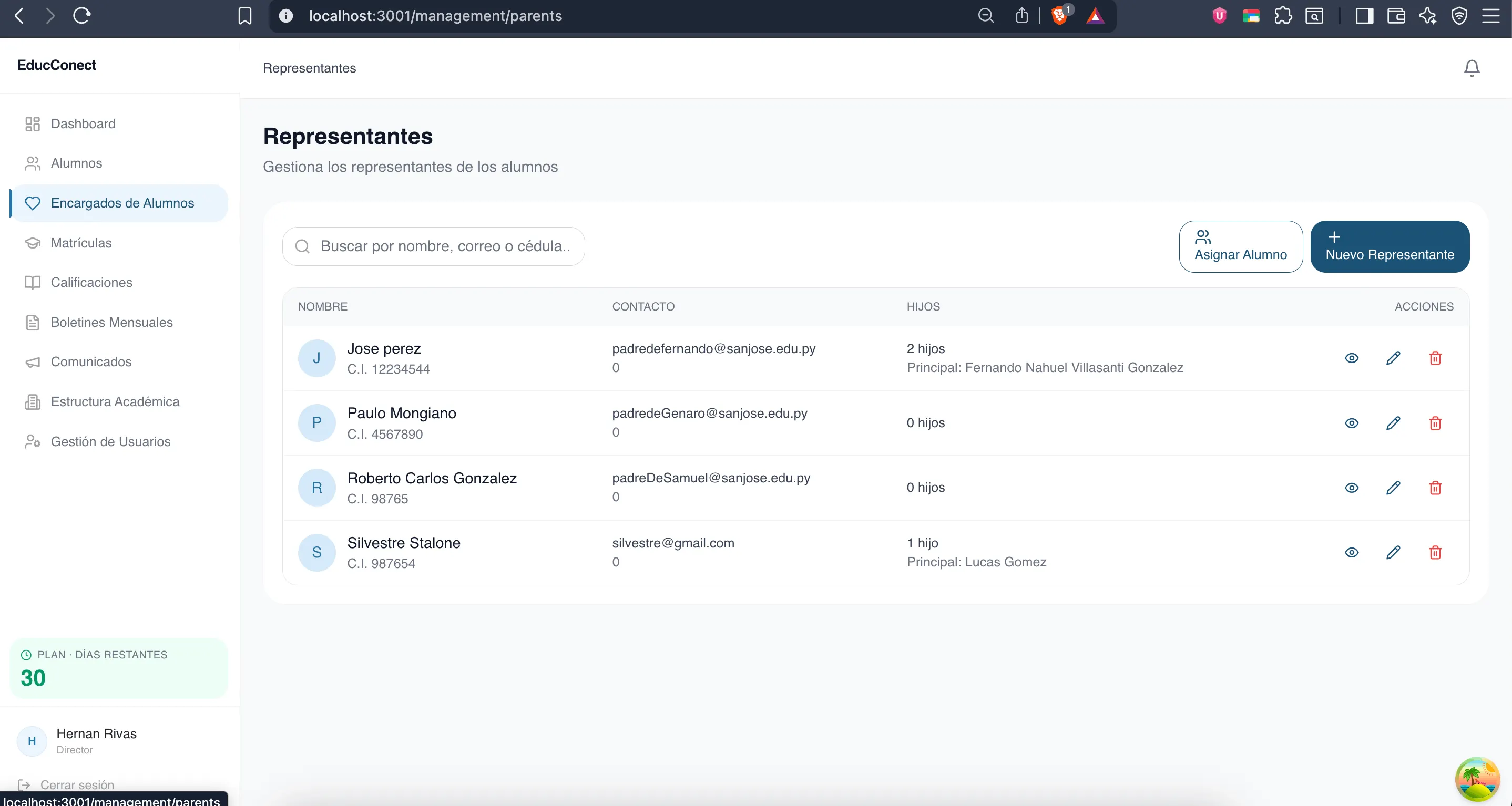
Task: Click the browser reload icon
Action: [81, 16]
